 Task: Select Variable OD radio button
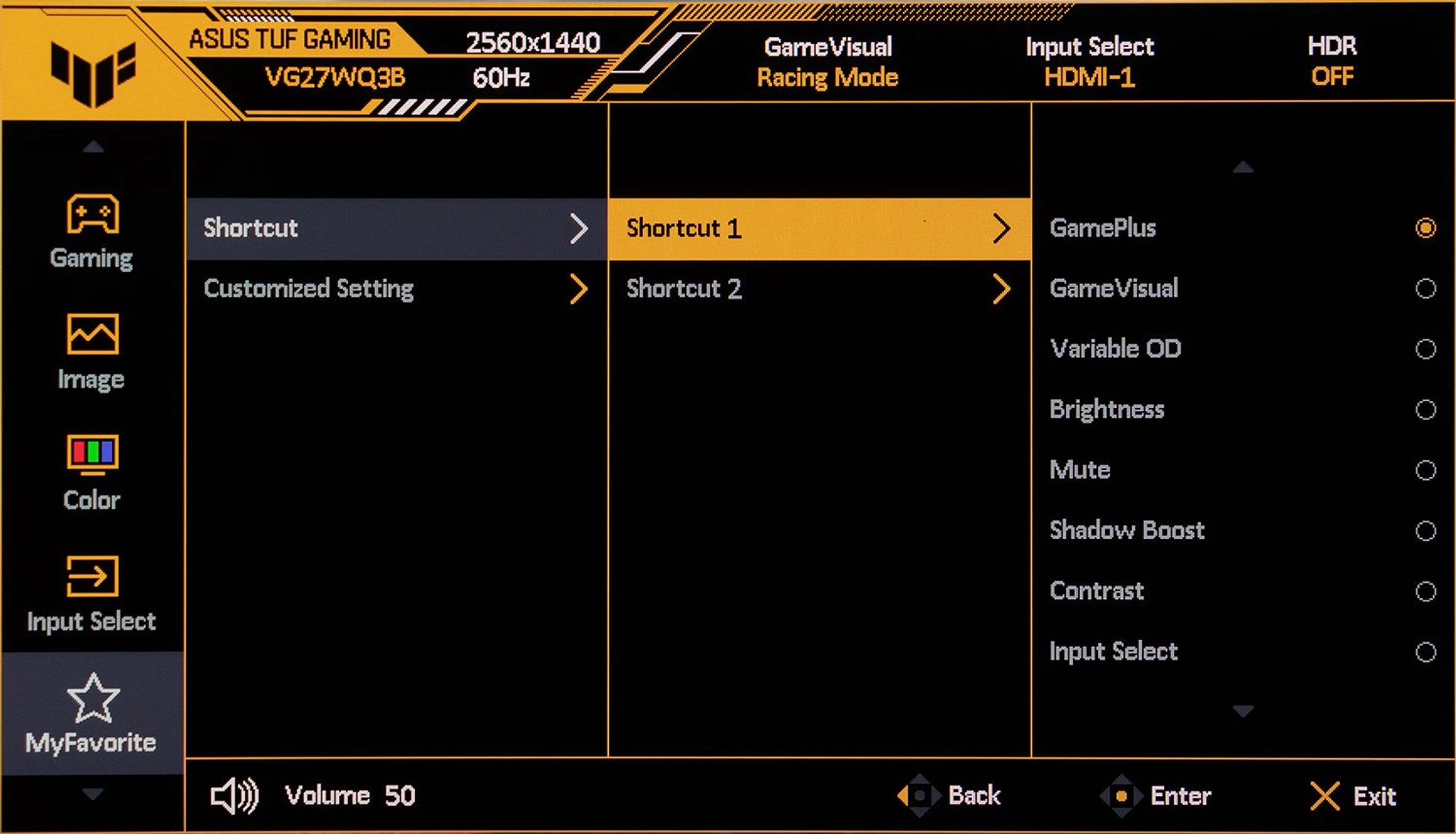(x=1426, y=349)
